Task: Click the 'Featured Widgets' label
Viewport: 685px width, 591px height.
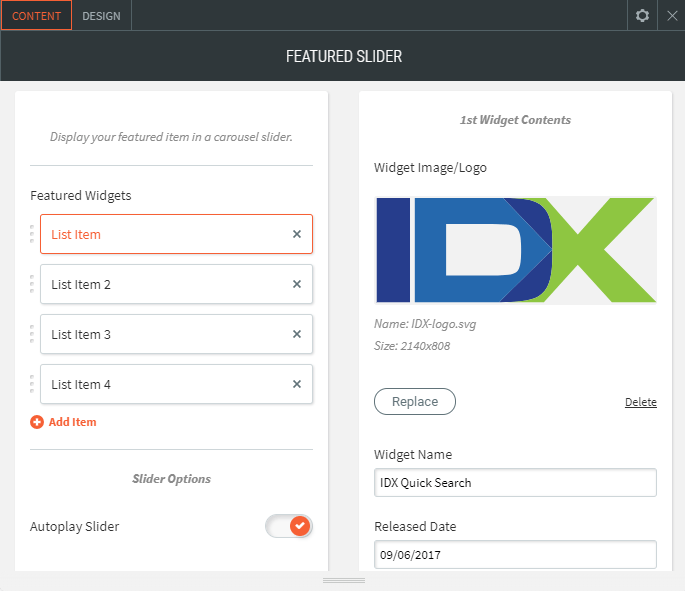Action: (x=81, y=196)
